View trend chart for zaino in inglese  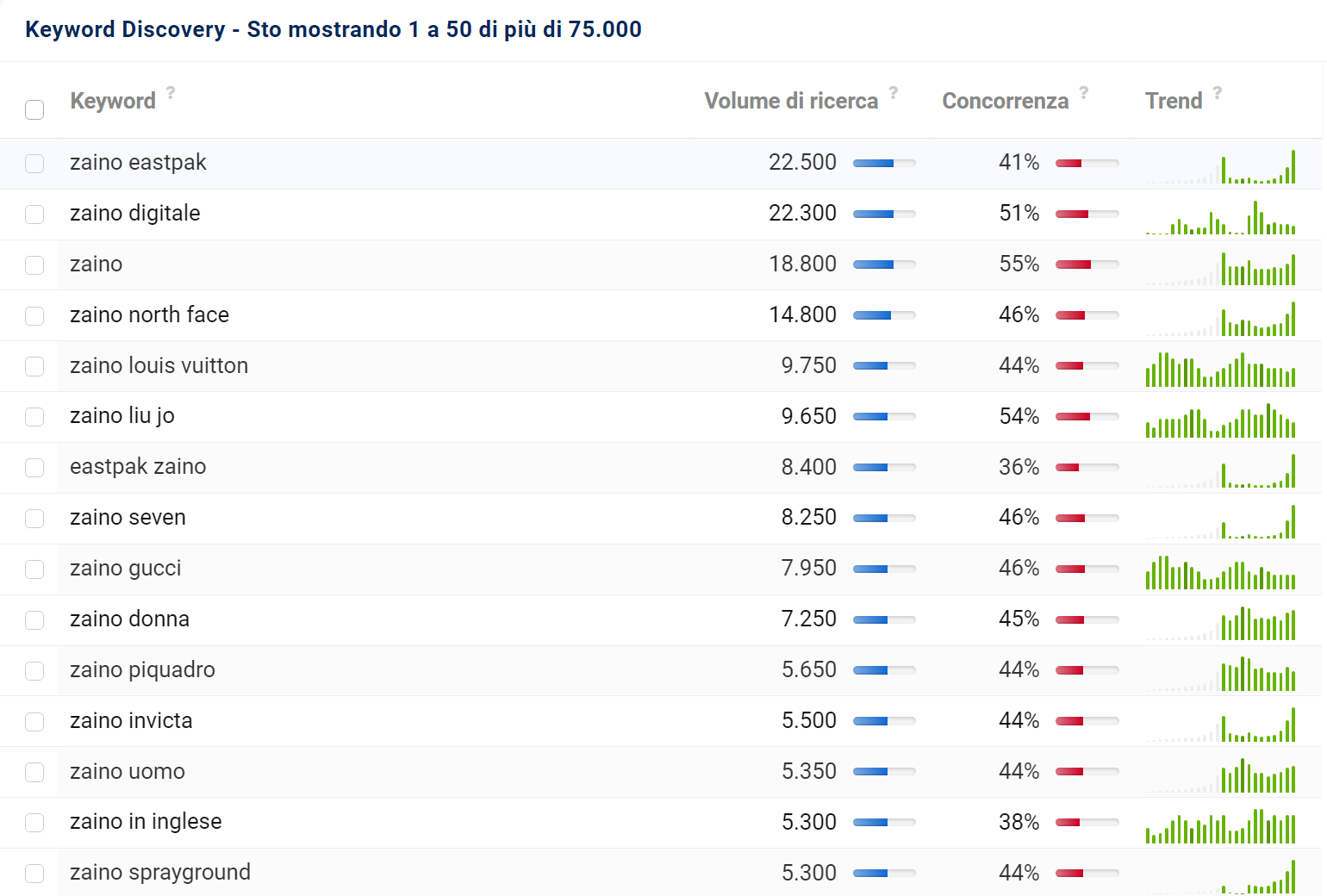pyautogui.click(x=1220, y=825)
